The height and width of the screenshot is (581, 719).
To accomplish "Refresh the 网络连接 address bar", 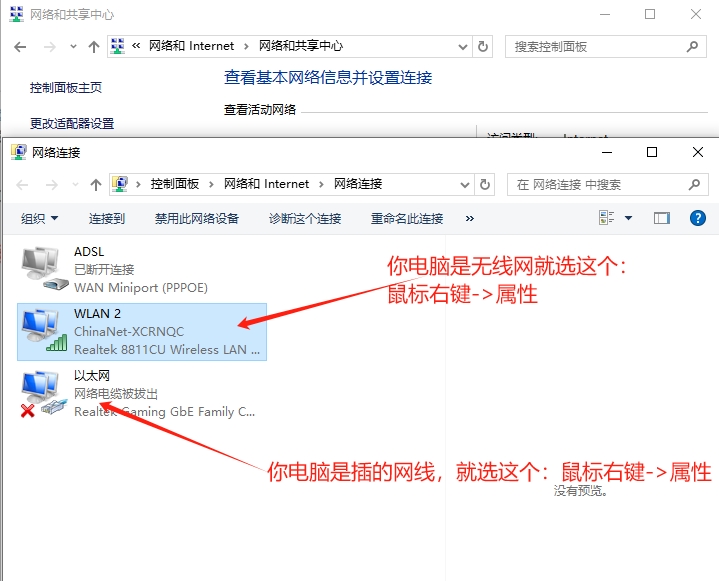I will click(485, 184).
